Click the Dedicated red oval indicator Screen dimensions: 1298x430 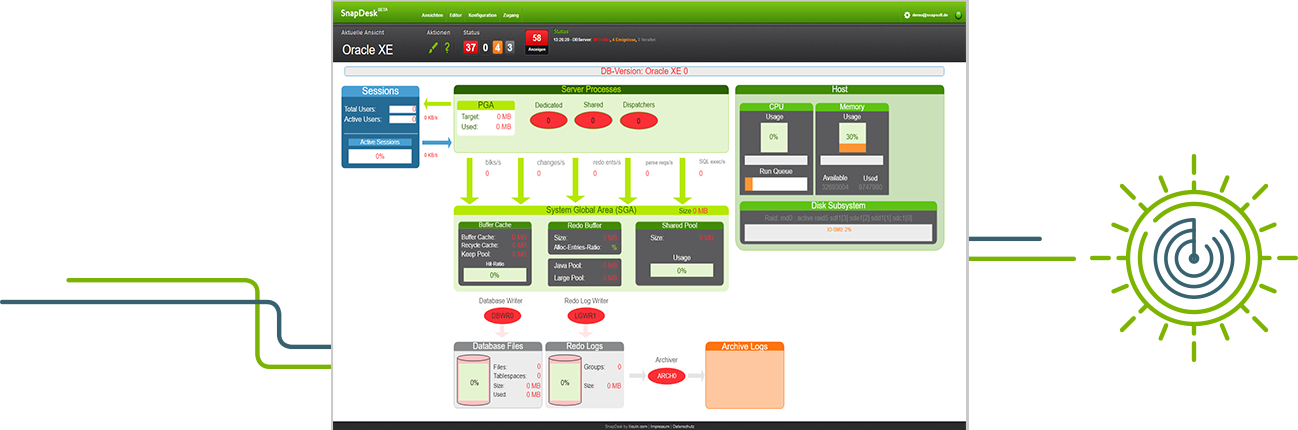pyautogui.click(x=548, y=120)
